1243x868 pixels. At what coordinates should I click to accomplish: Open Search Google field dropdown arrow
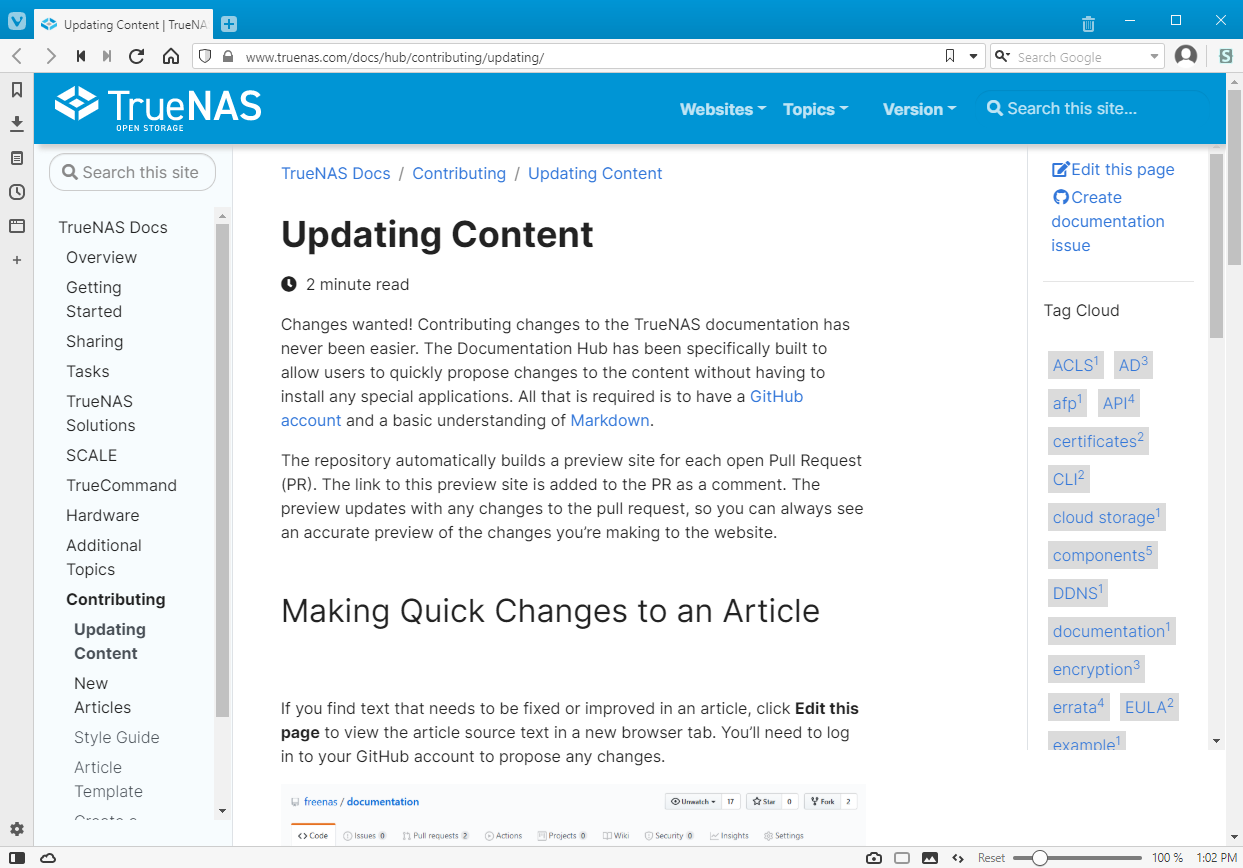click(x=1155, y=57)
